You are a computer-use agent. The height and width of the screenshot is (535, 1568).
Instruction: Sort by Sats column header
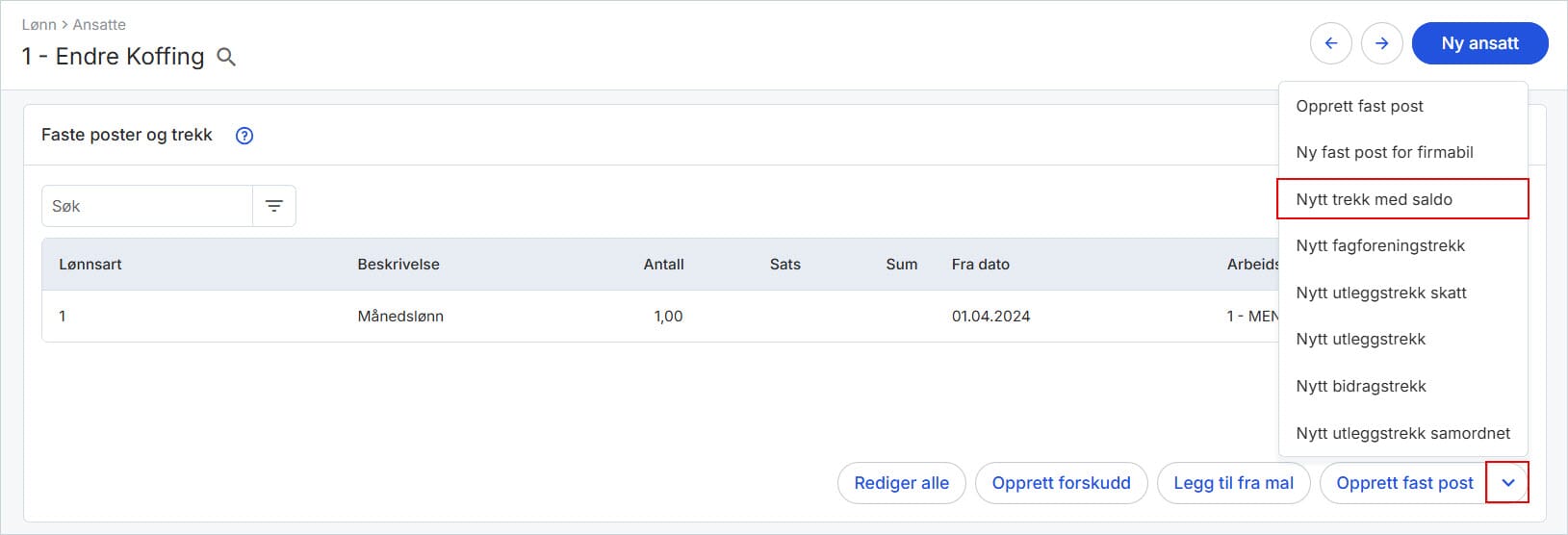pyautogui.click(x=784, y=265)
